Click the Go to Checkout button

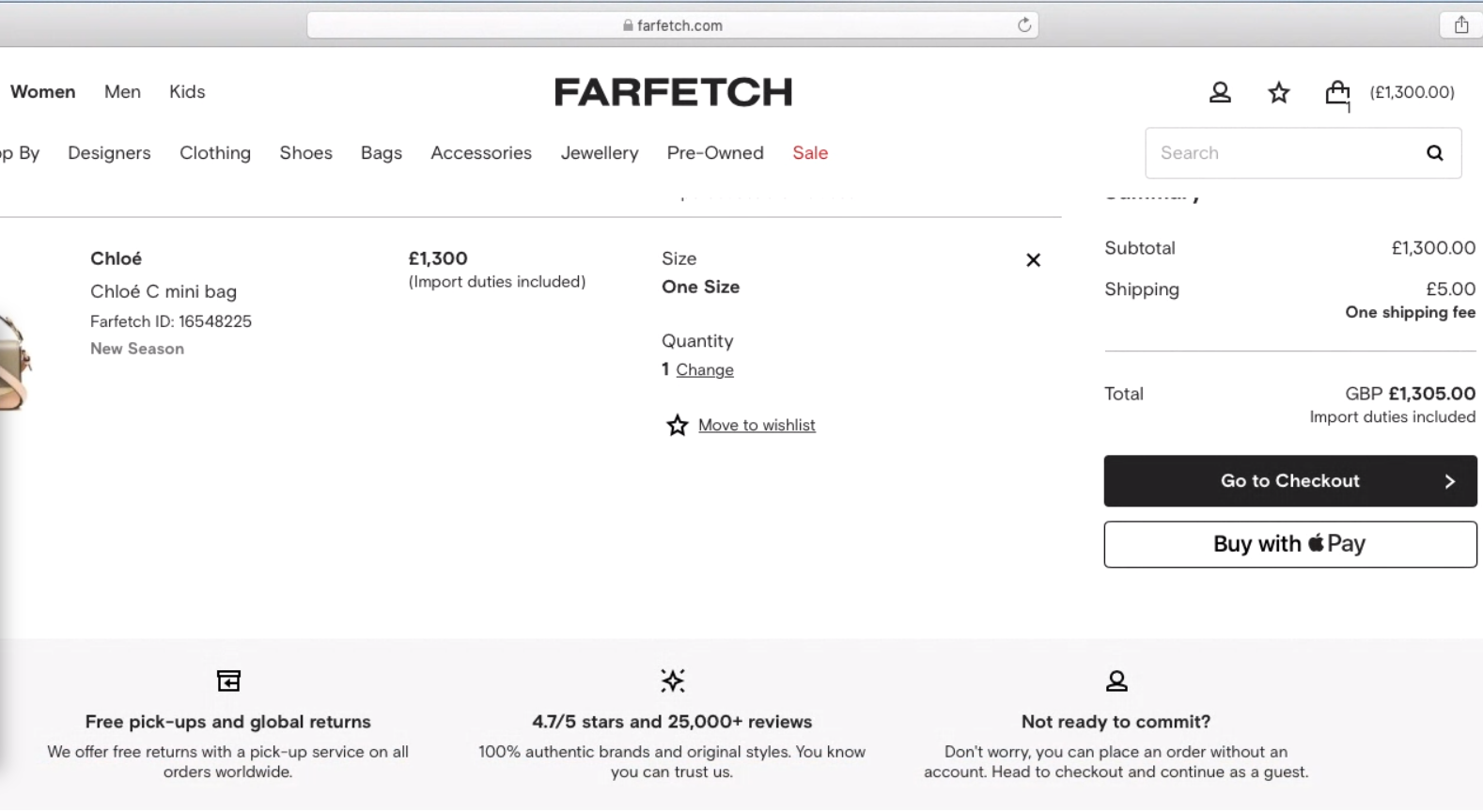[1290, 481]
